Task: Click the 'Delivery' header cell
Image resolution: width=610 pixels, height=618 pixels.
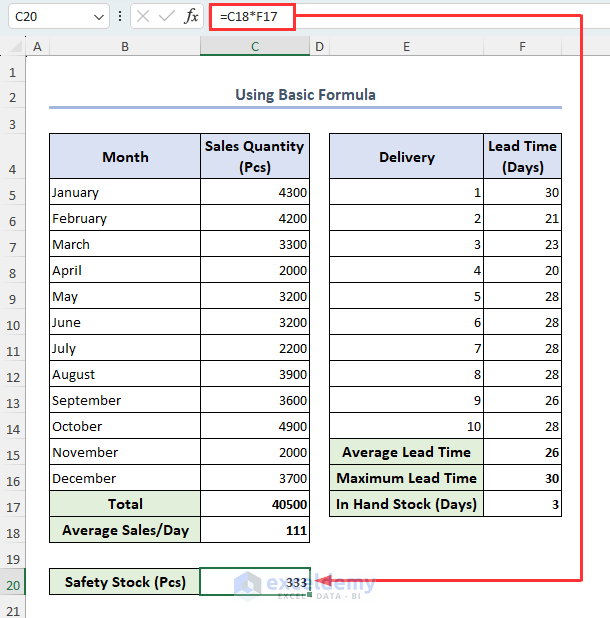Action: pos(406,156)
